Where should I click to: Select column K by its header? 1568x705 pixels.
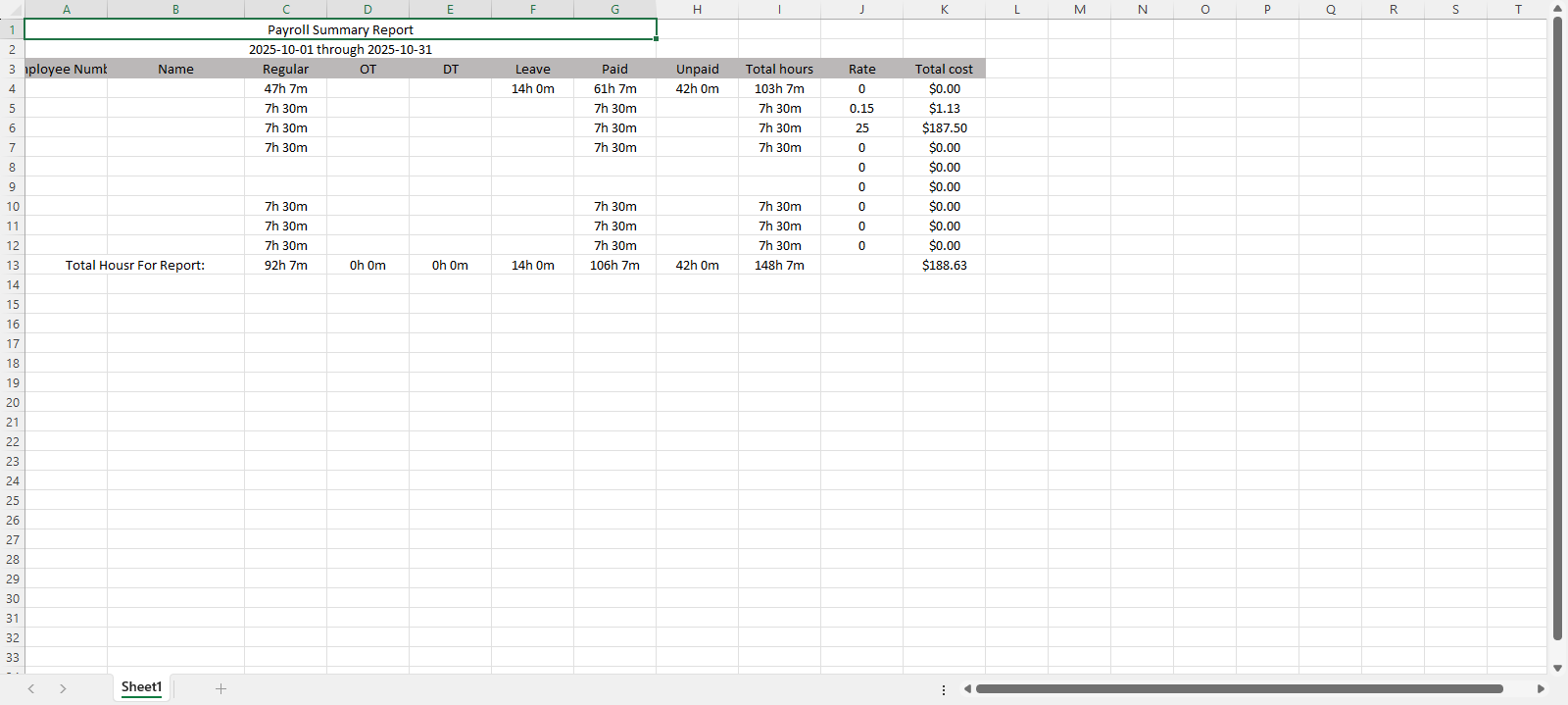point(944,9)
